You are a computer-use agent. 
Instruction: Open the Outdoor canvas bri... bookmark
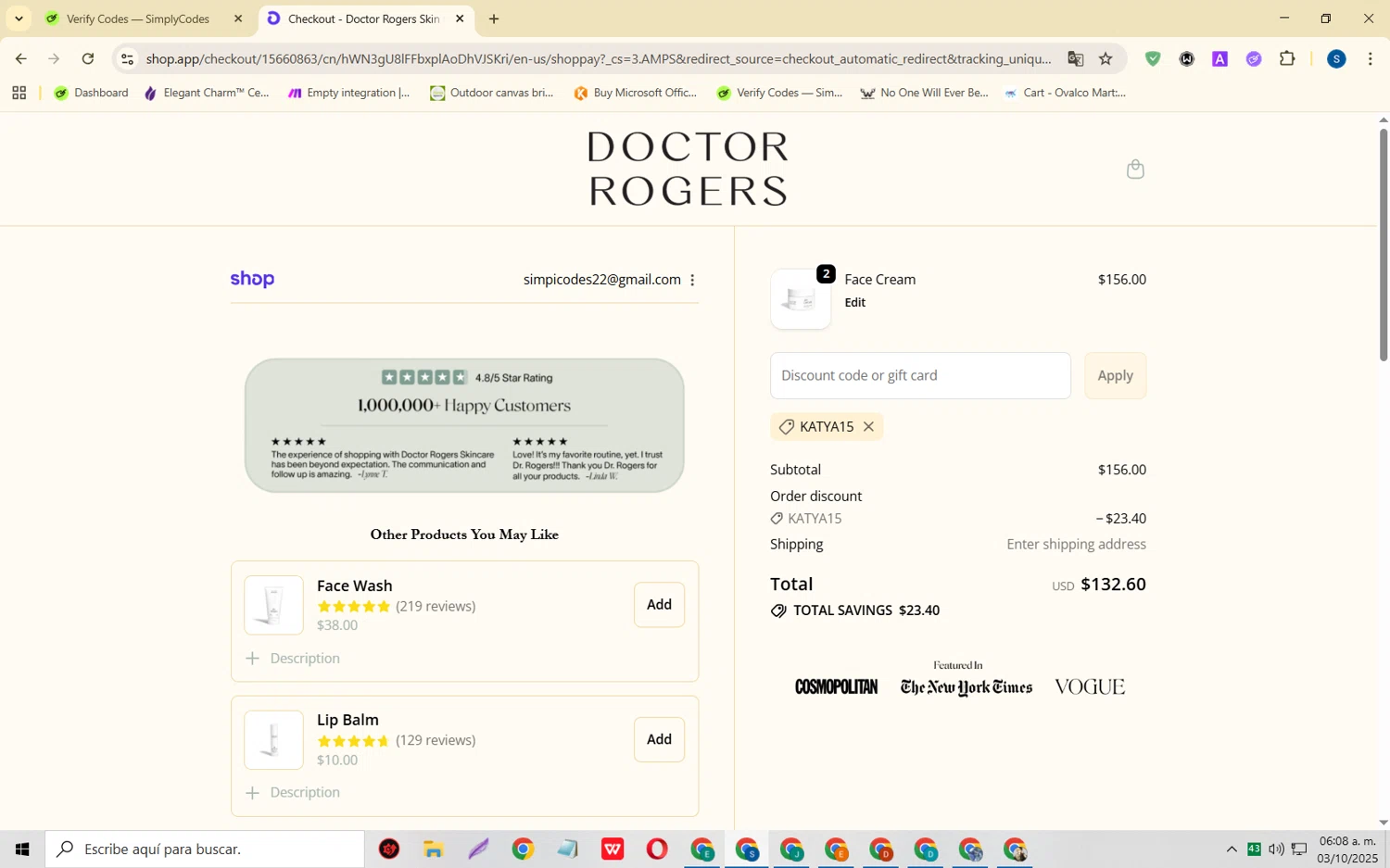tap(491, 93)
